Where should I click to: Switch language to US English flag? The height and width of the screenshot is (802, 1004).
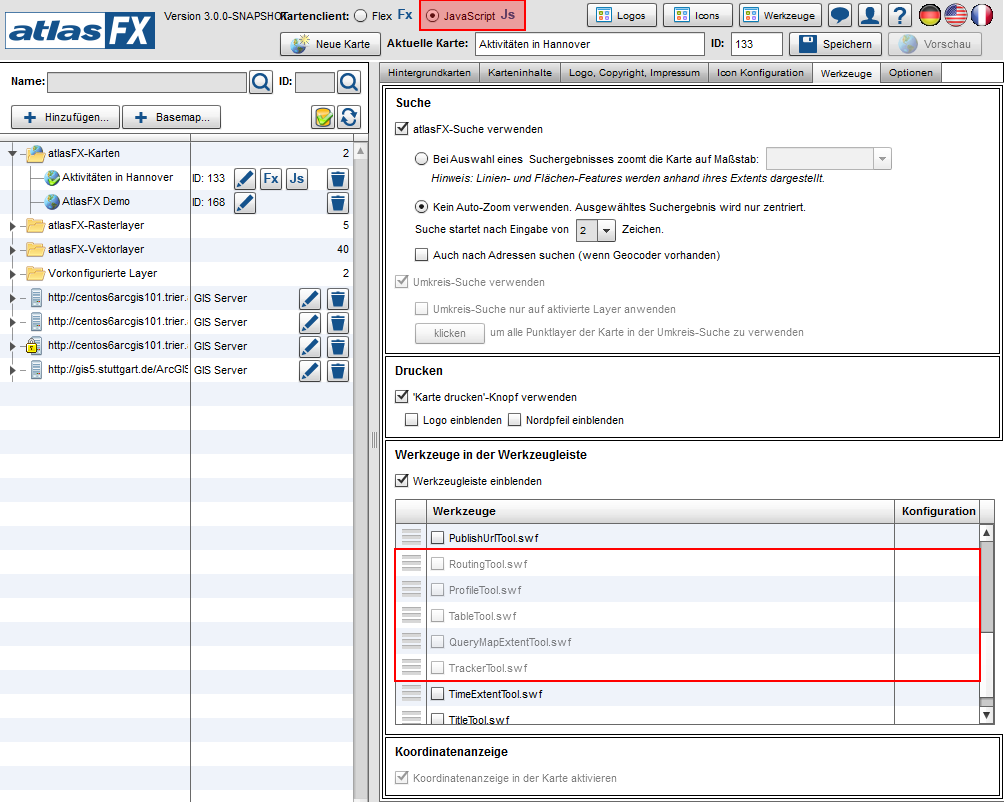(955, 15)
